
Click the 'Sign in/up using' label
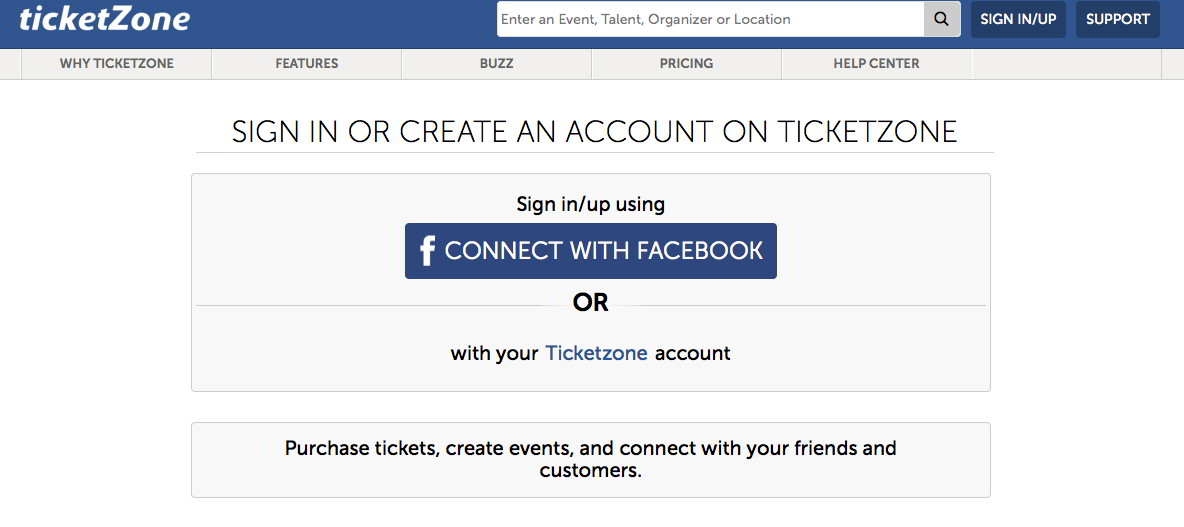(590, 204)
